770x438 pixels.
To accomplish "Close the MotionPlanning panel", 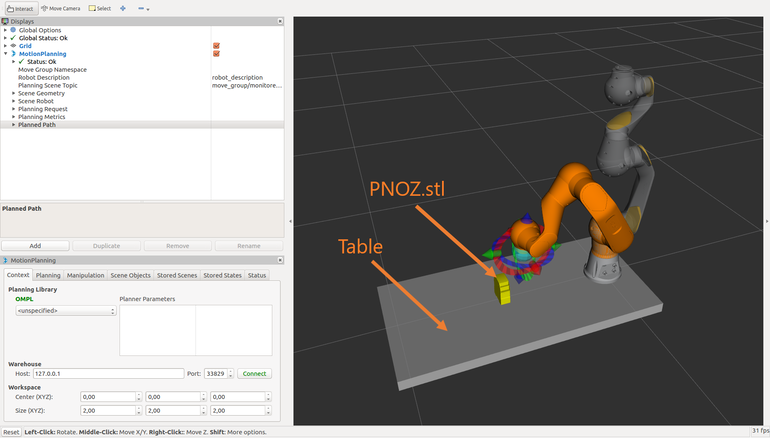I will pyautogui.click(x=279, y=260).
